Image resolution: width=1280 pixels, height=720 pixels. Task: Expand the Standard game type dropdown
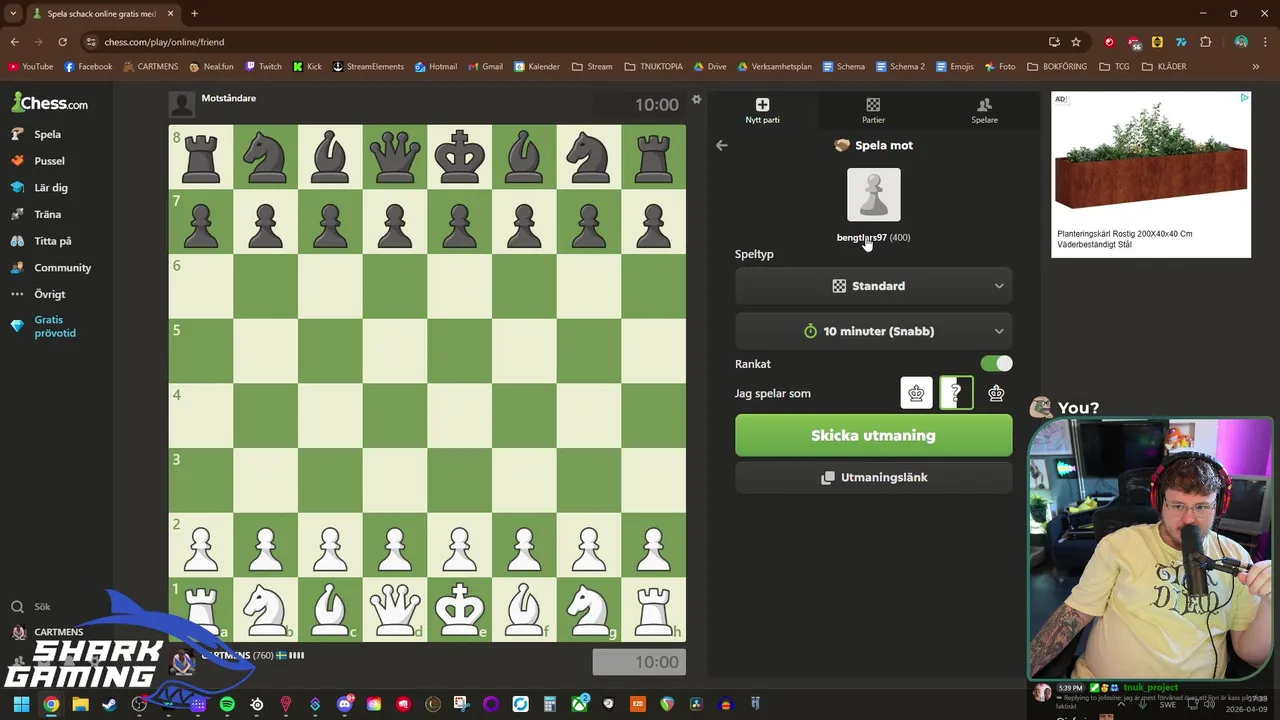[x=873, y=286]
